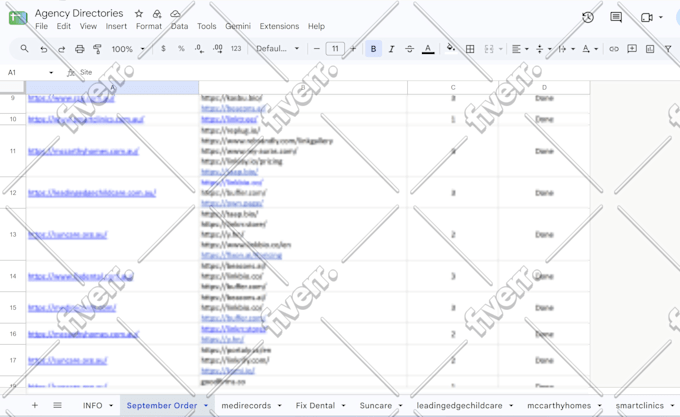
Task: Open the Tools menu
Action: click(x=206, y=26)
